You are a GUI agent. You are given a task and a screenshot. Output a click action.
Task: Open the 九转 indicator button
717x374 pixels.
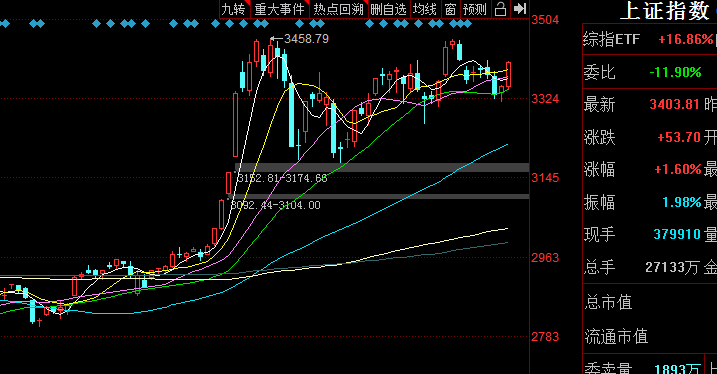[235, 9]
